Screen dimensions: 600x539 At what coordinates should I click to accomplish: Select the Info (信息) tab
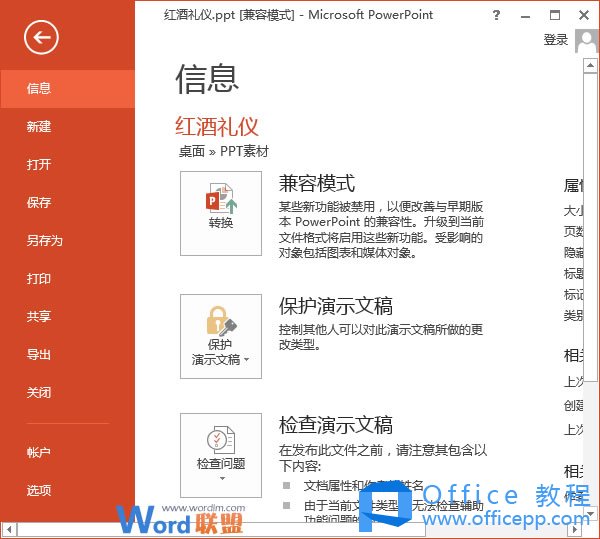click(x=40, y=88)
